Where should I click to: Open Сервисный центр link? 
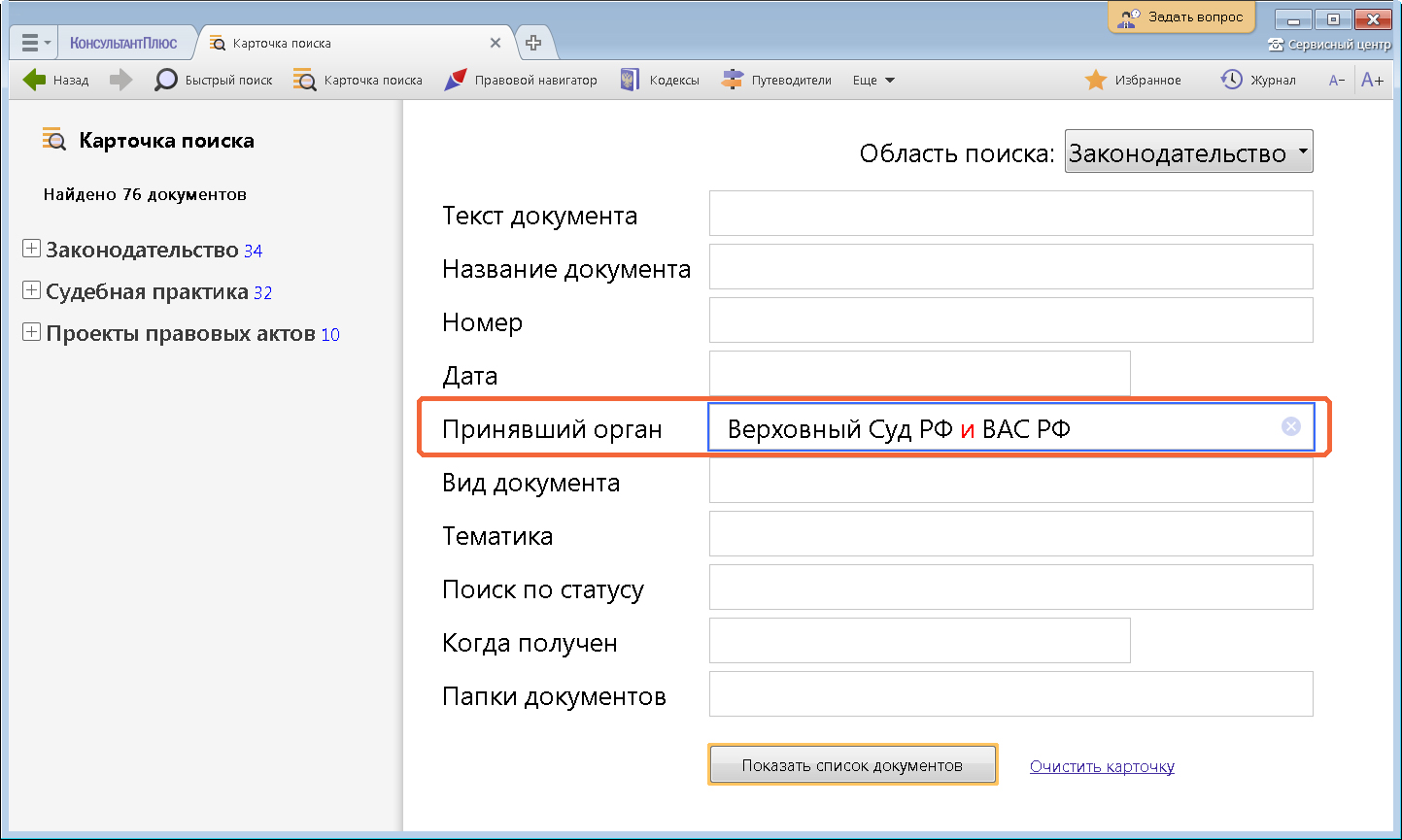(1330, 45)
